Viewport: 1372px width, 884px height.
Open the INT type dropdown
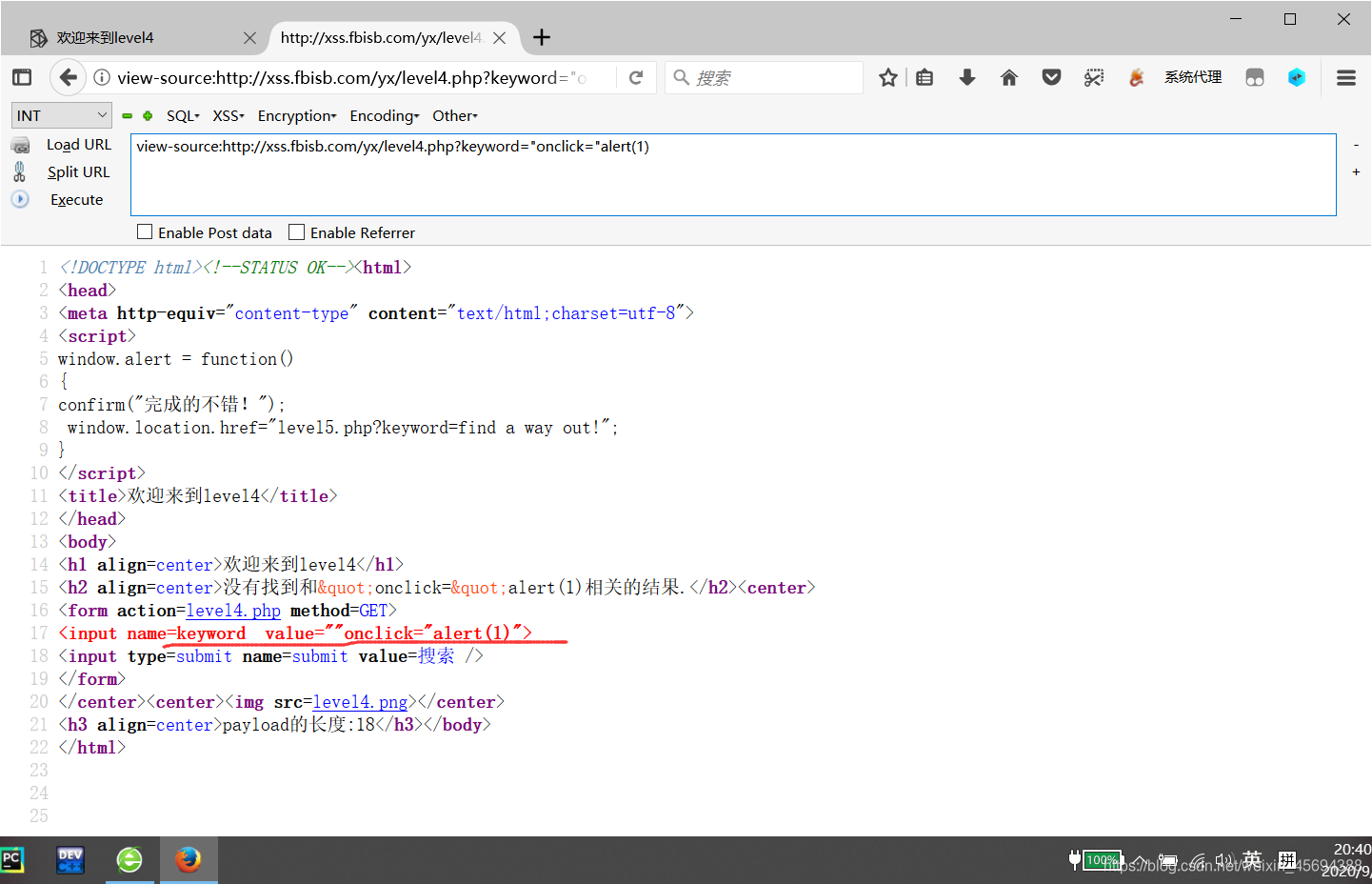(x=62, y=115)
